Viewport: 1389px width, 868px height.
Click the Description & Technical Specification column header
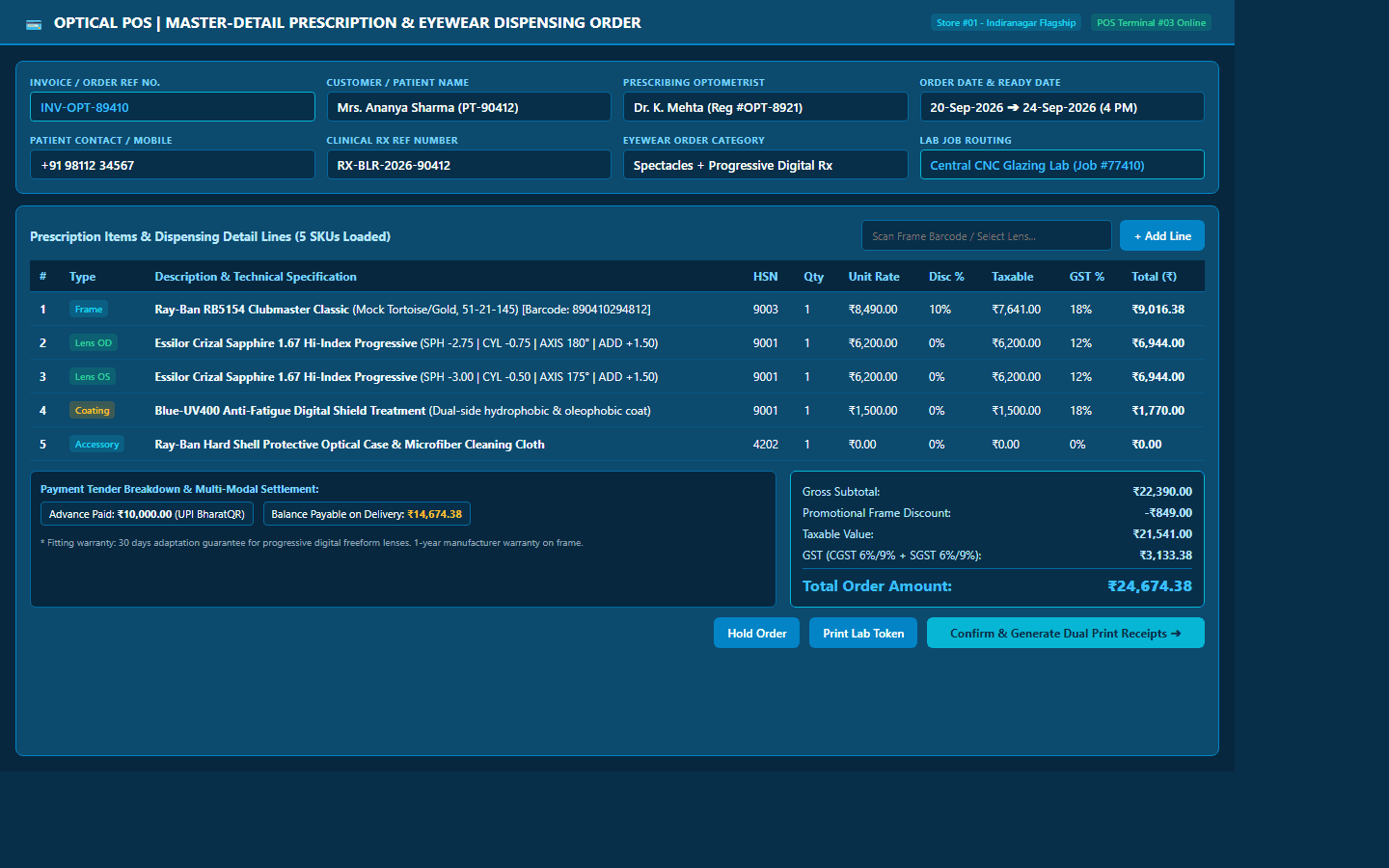coord(256,277)
